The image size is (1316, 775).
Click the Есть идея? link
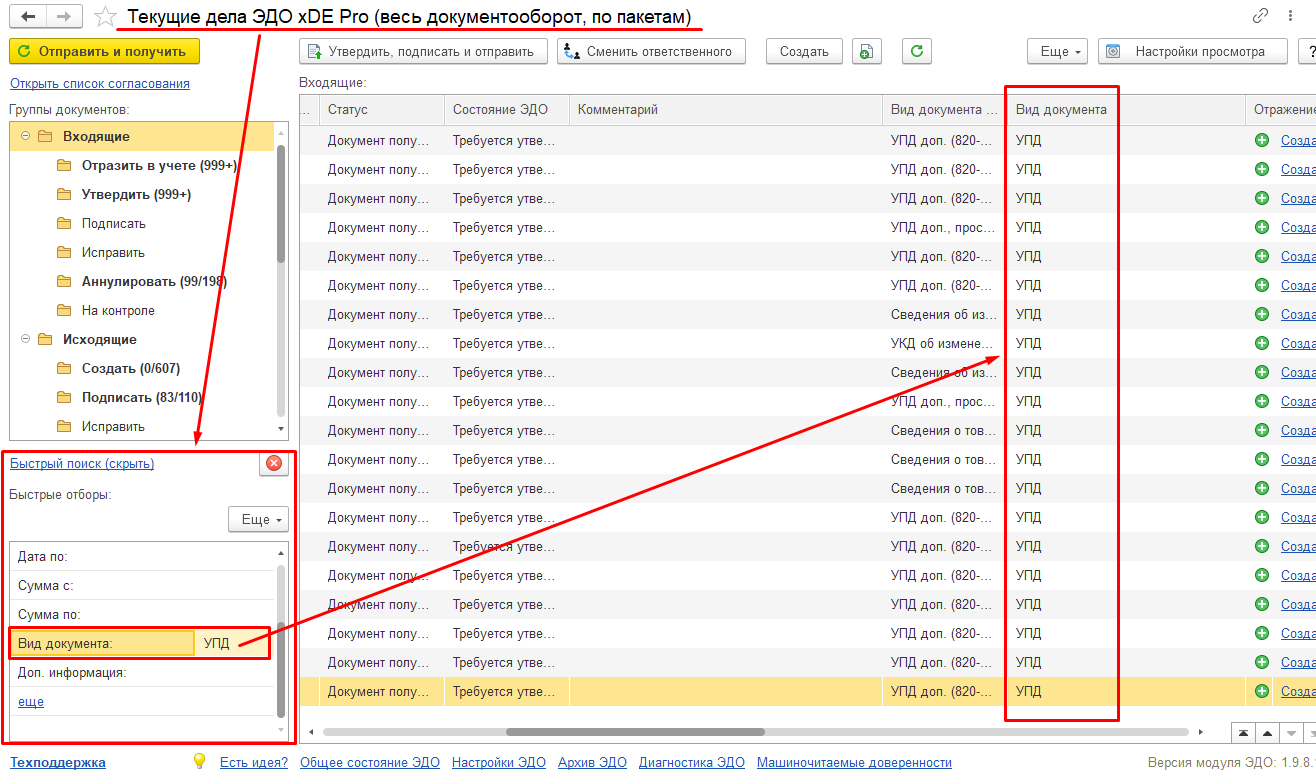[x=254, y=762]
